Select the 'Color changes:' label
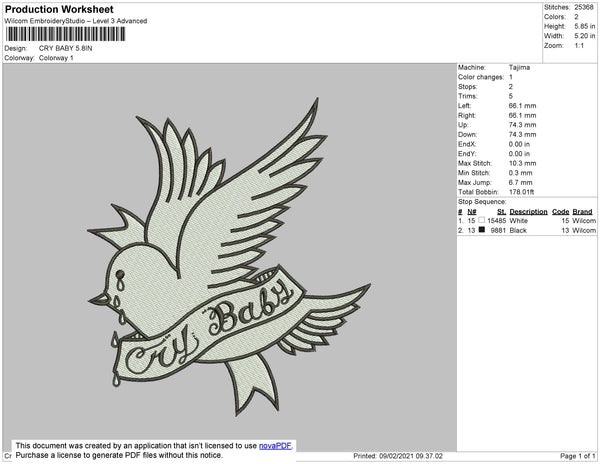This screenshot has width=600, height=464. [481, 77]
